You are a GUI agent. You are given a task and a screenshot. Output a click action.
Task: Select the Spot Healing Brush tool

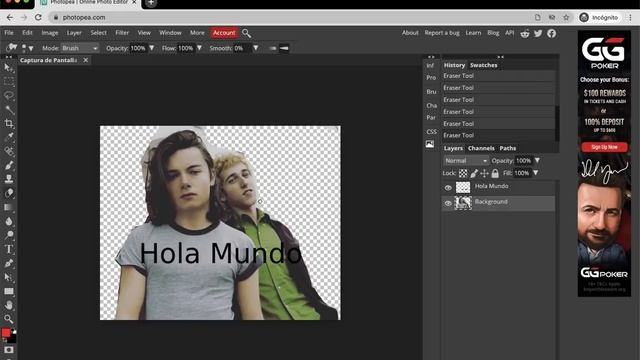tap(9, 151)
